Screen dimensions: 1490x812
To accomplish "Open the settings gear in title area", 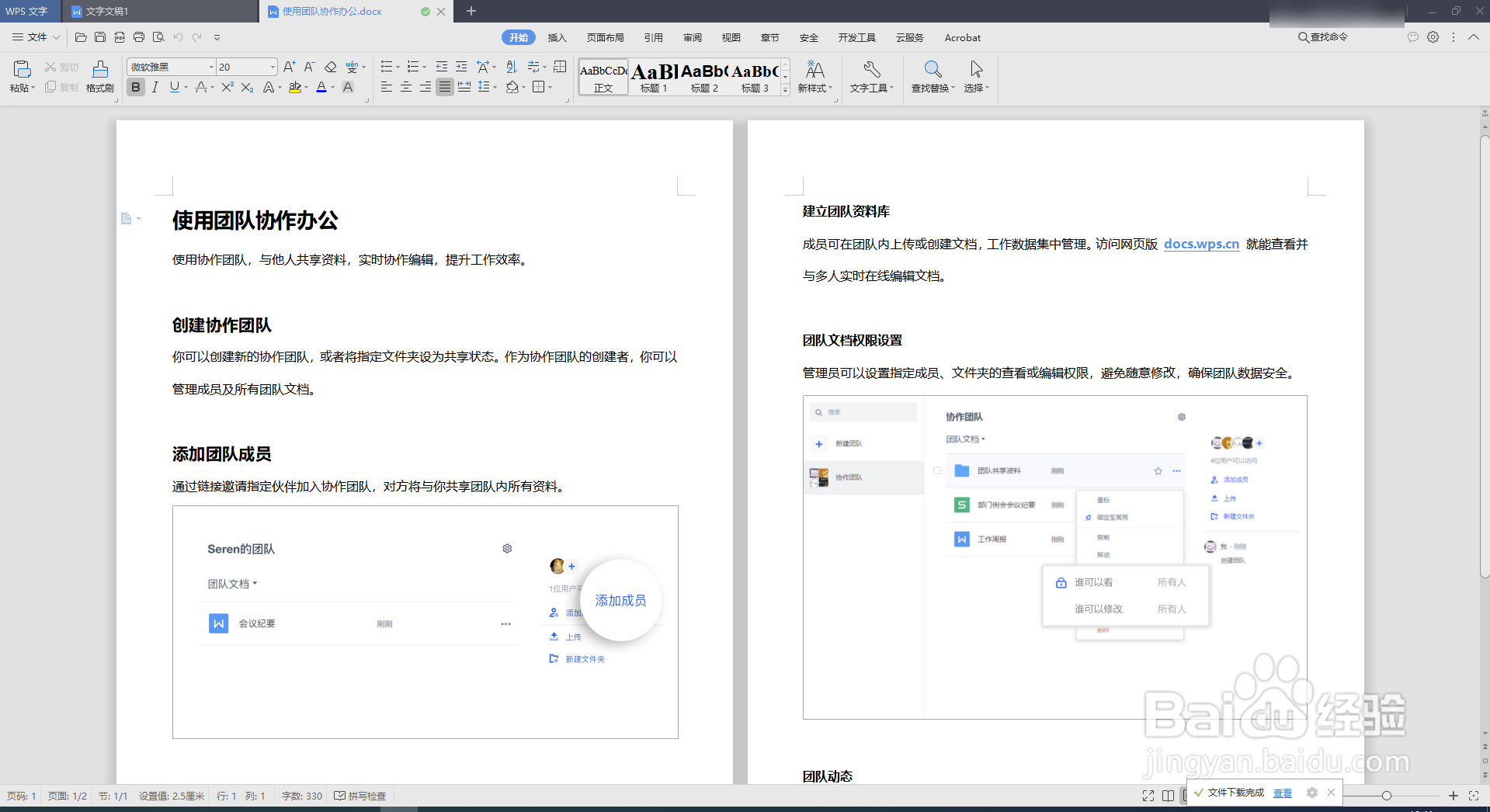I will click(1433, 37).
